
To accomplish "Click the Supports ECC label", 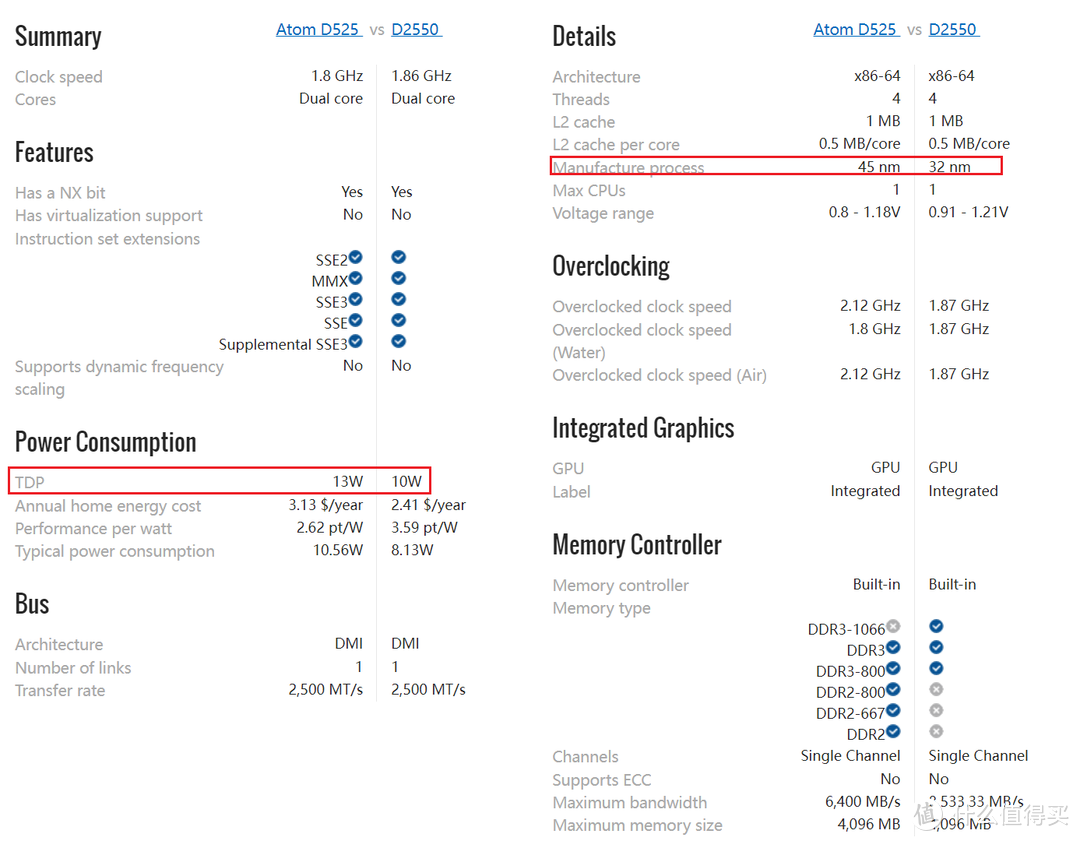I will coord(602,780).
